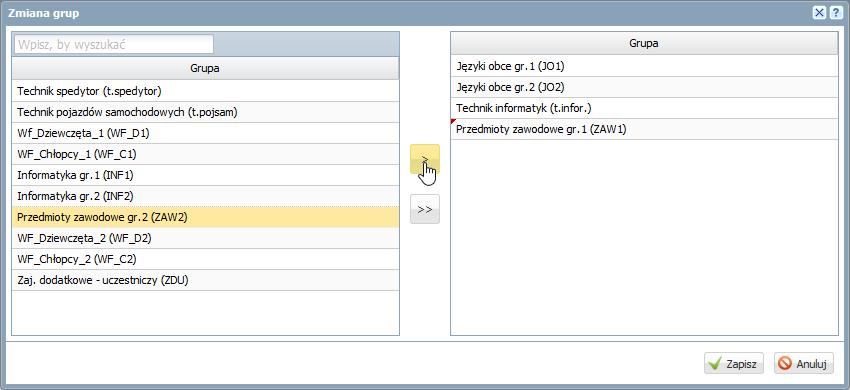The width and height of the screenshot is (850, 390).
Task: Select Przedmioty zawodowe gr.1 (ZAW1) row
Action: tap(644, 130)
